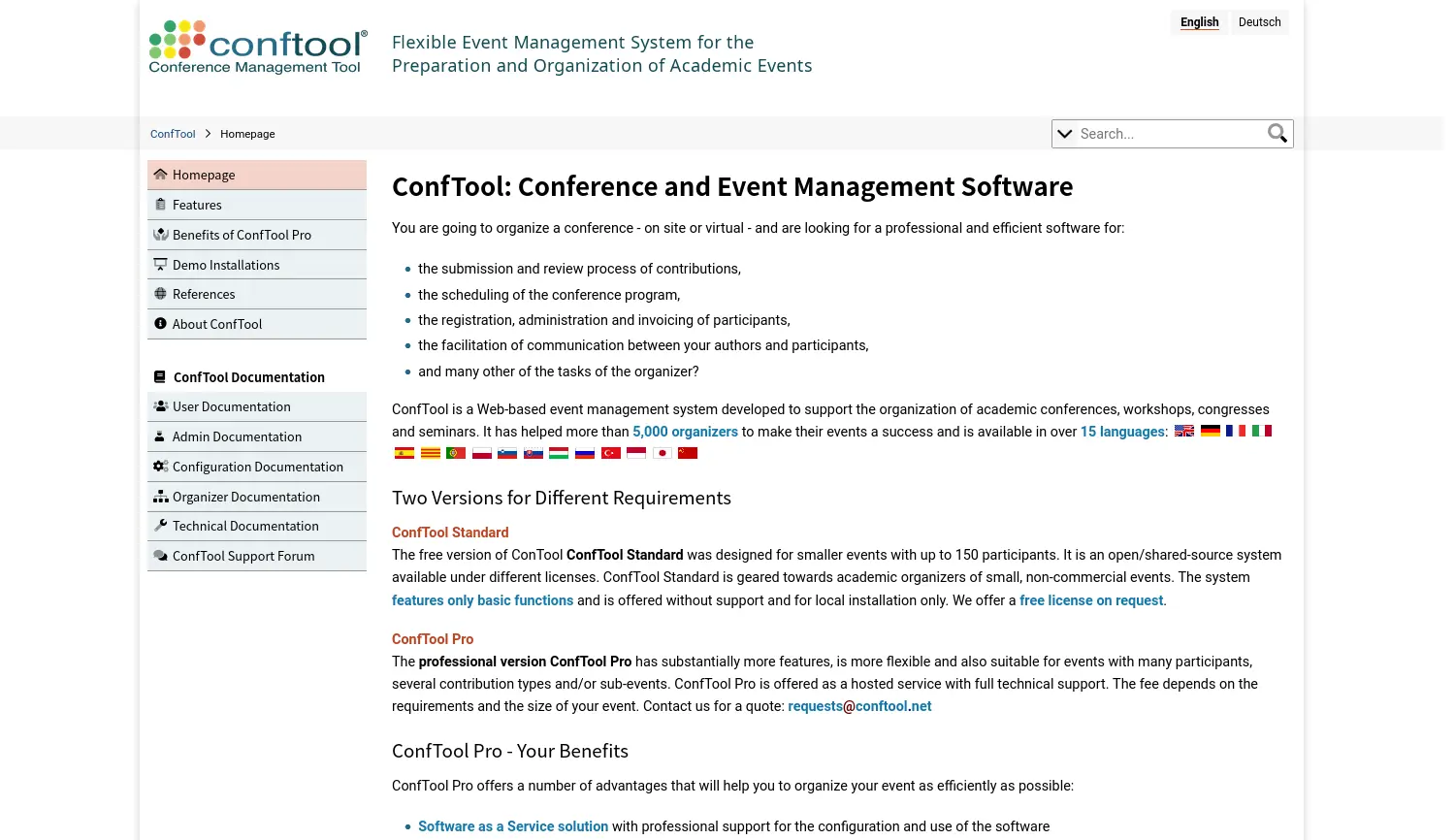Click the requests@conftool.net email link
1455x840 pixels.
point(859,705)
